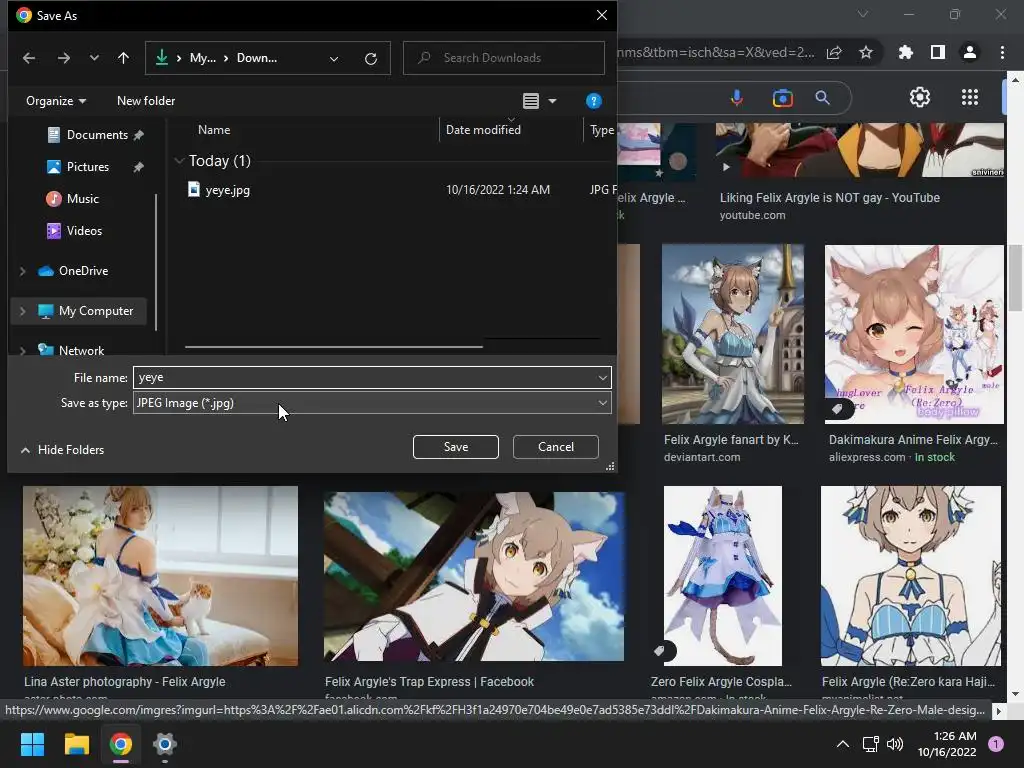
Task: Open Settings app from taskbar
Action: [x=165, y=744]
